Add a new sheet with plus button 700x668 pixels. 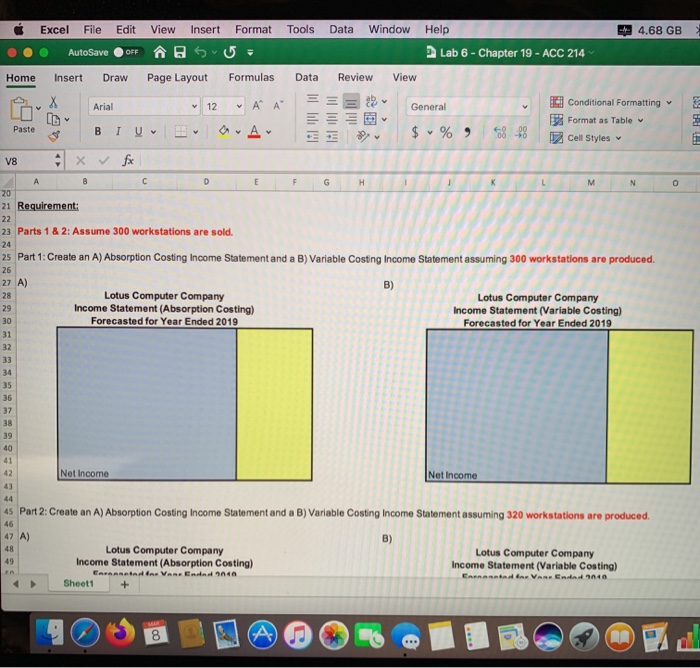(x=125, y=584)
